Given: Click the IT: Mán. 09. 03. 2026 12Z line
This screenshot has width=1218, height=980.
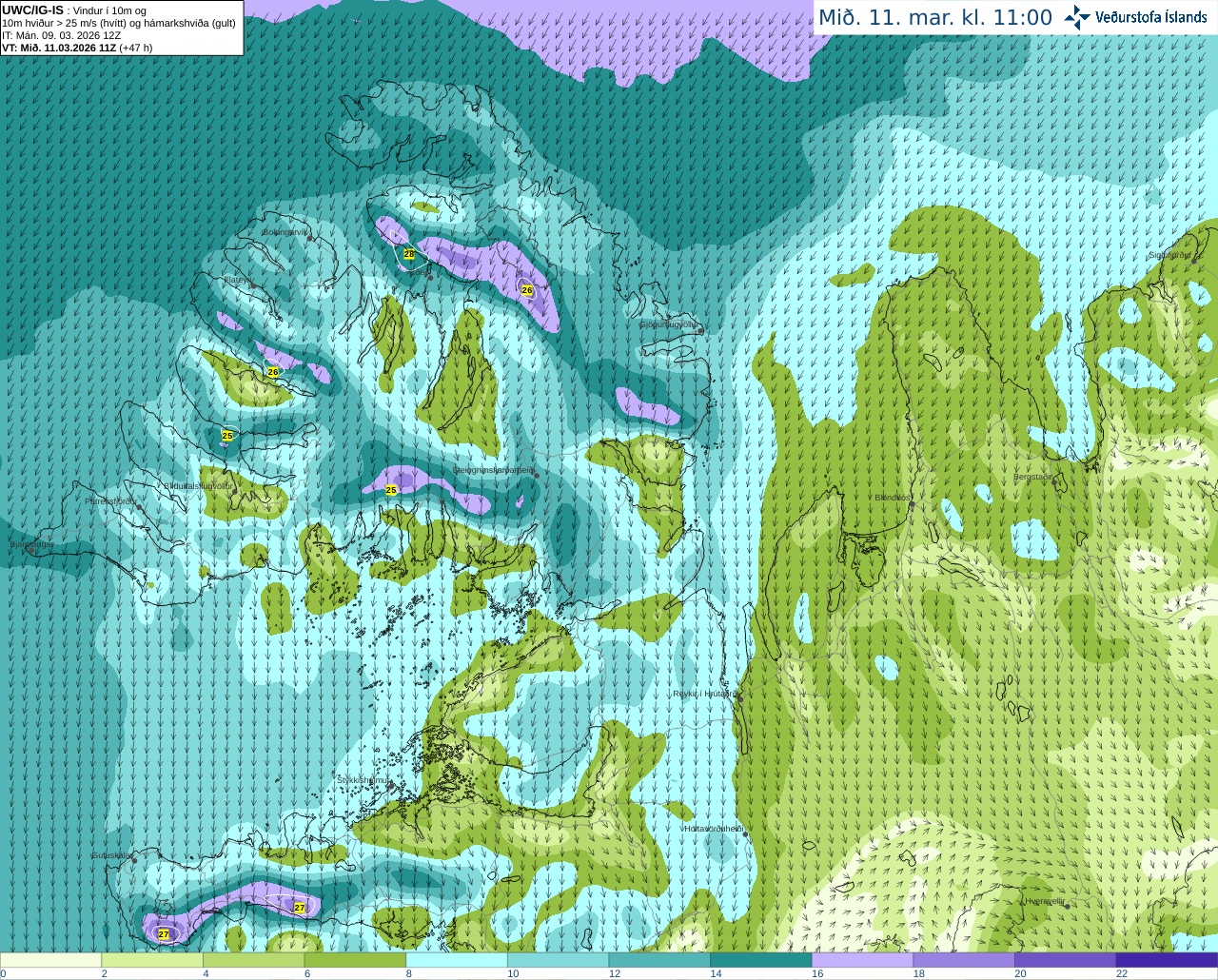Looking at the screenshot, I should click(x=62, y=35).
